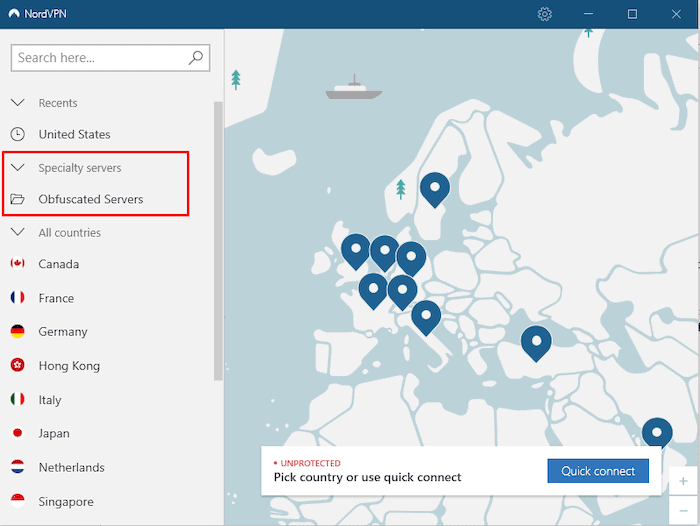
Task: Click the Canada flag icon
Action: [17, 264]
